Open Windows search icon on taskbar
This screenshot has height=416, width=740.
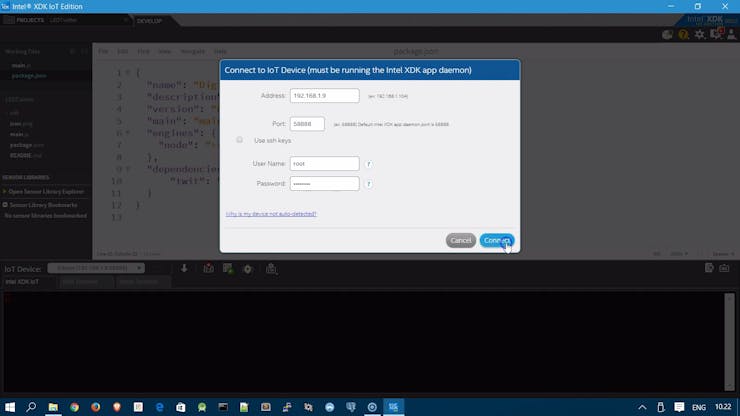pyautogui.click(x=31, y=407)
